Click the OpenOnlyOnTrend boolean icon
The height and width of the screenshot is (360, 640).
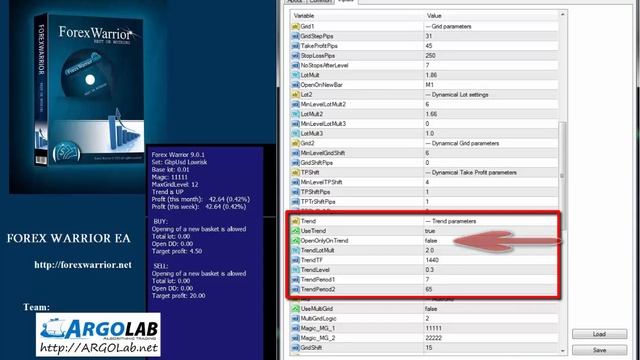[295, 241]
